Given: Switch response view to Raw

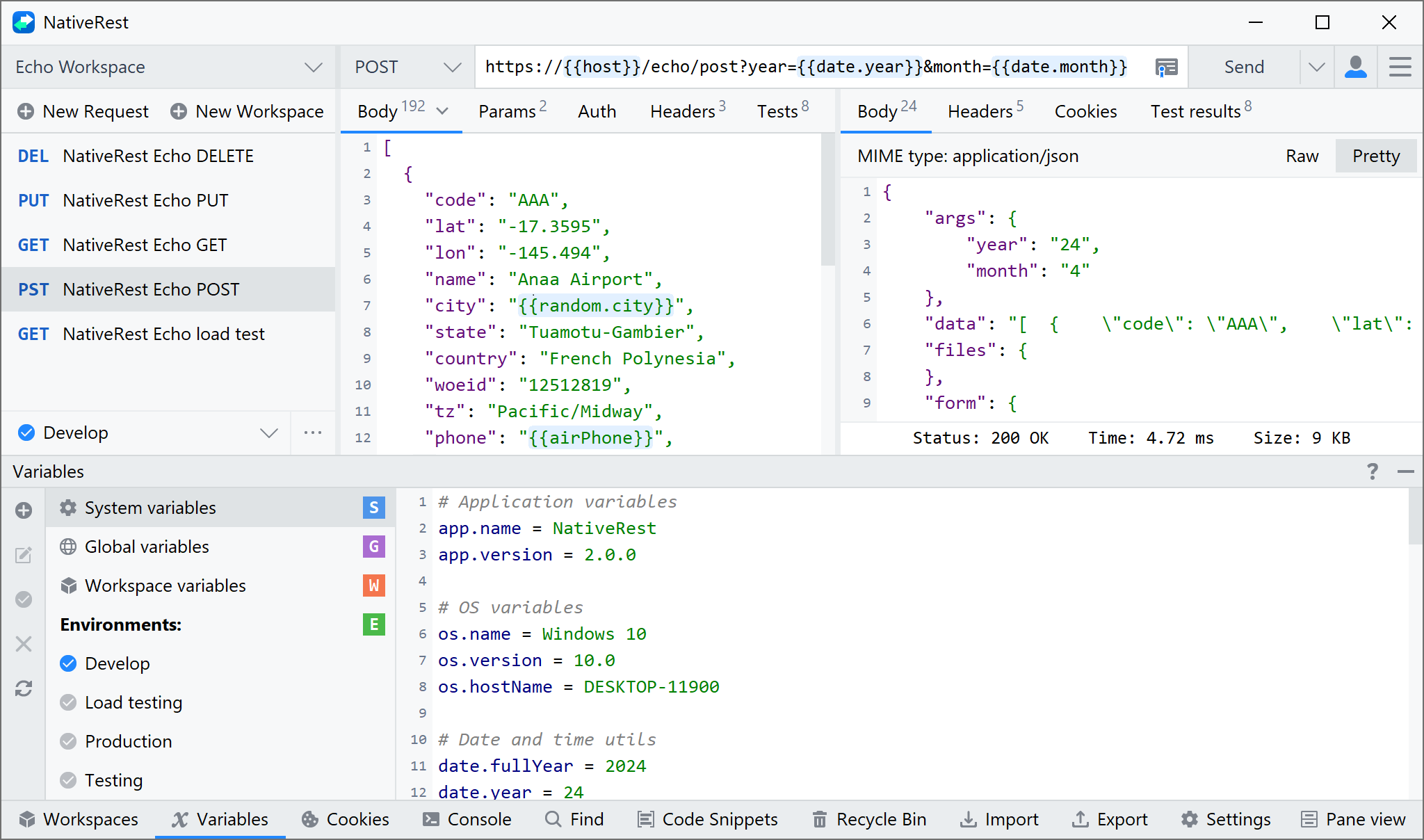Looking at the screenshot, I should point(1302,156).
